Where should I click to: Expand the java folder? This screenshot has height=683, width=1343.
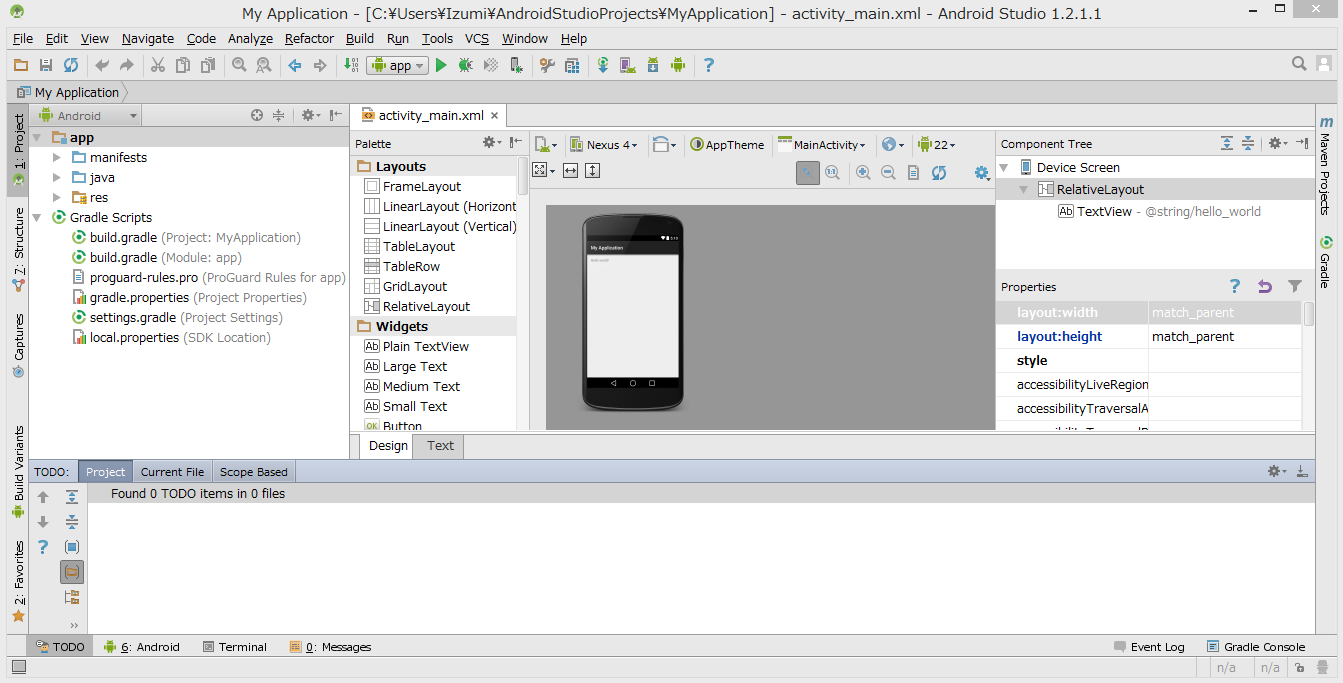pos(57,177)
